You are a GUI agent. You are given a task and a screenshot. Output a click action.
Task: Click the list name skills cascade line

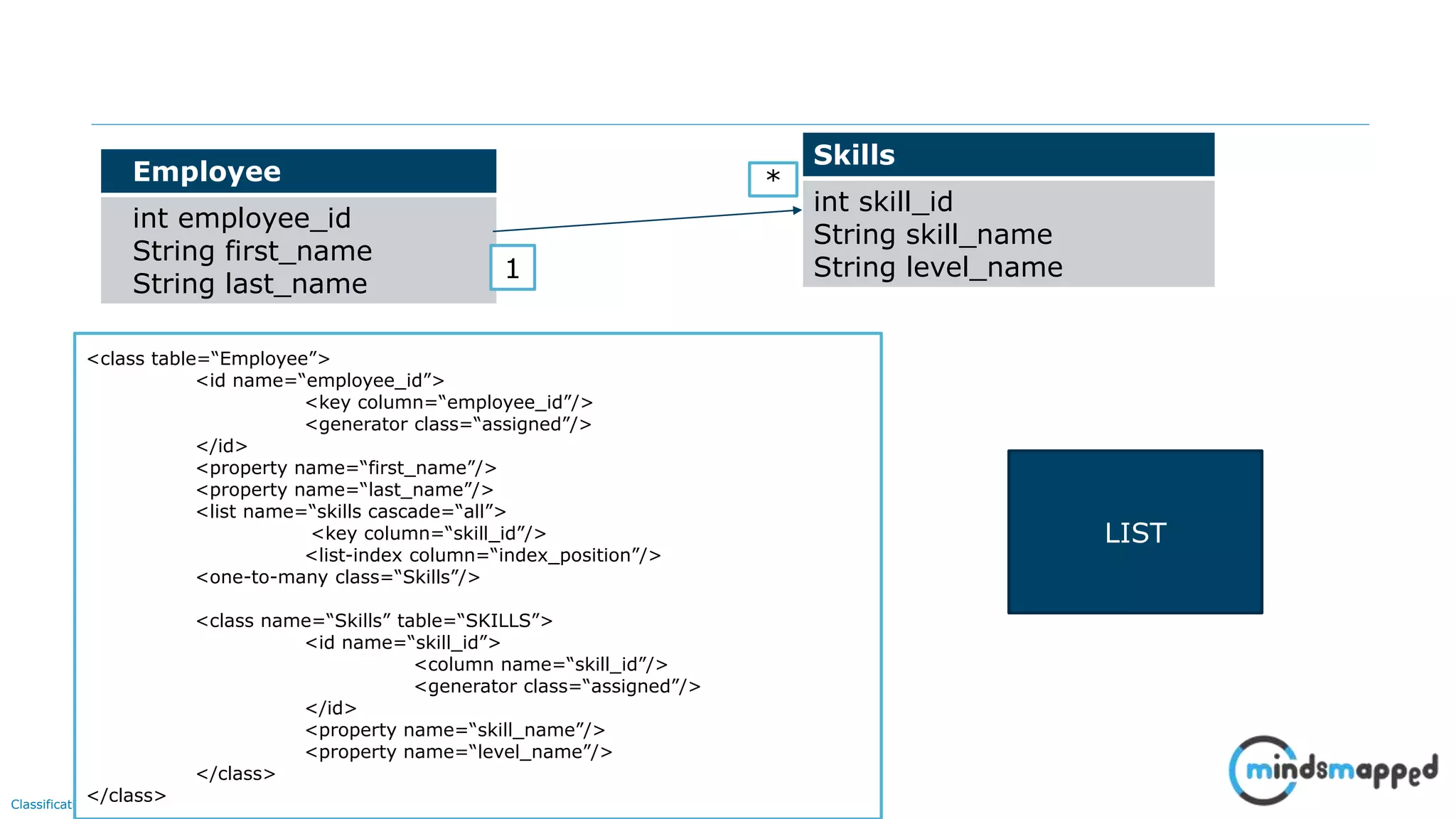351,512
